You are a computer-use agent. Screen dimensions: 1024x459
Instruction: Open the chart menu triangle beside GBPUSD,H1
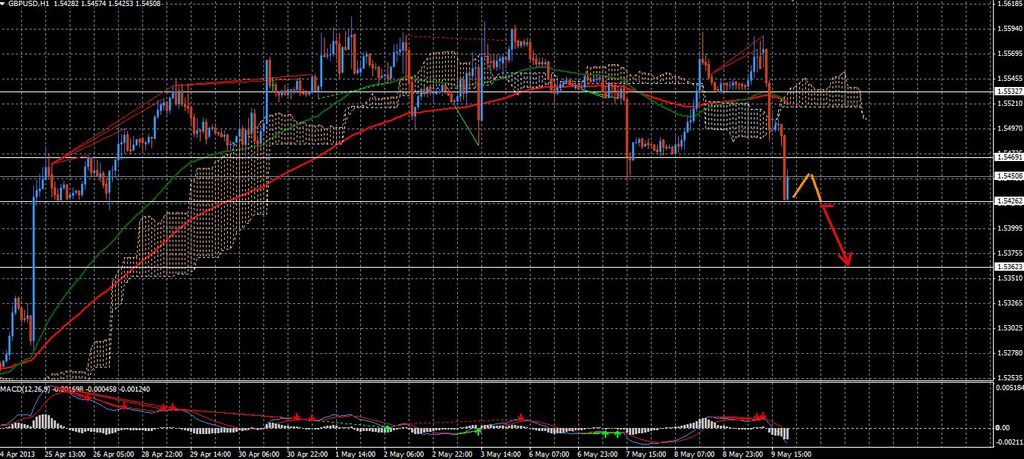coord(3,3)
